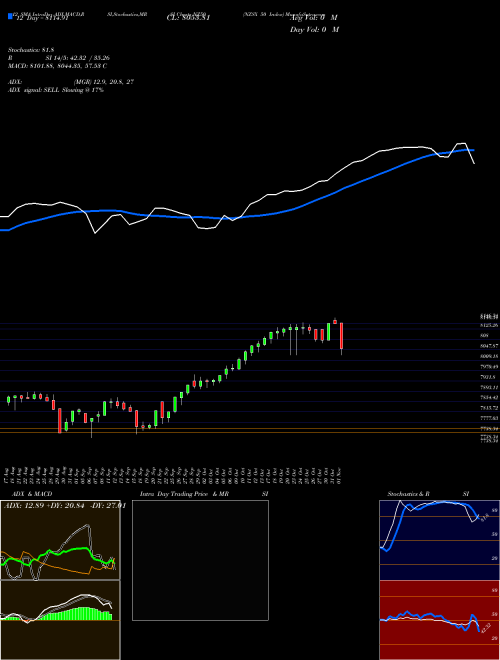This screenshot has height=660, width=500.
Task: Click the 'Day Vol: 0 M' label
Action: (x=314, y=30)
